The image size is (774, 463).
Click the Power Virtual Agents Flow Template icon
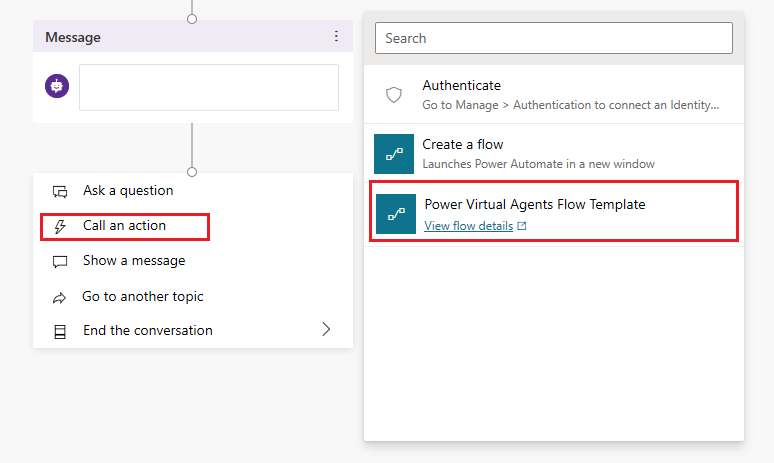[x=395, y=213]
